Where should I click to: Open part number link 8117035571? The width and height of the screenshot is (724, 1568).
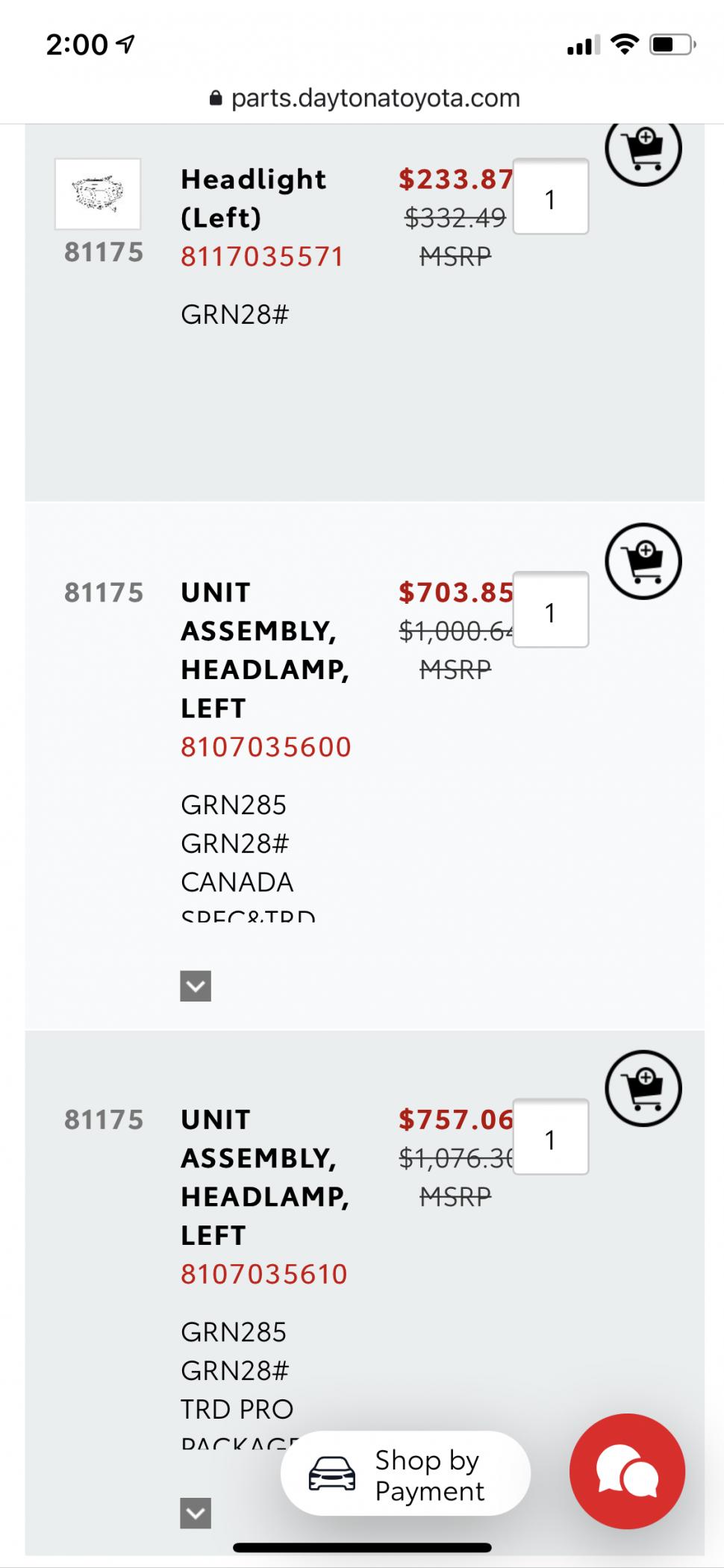[263, 257]
